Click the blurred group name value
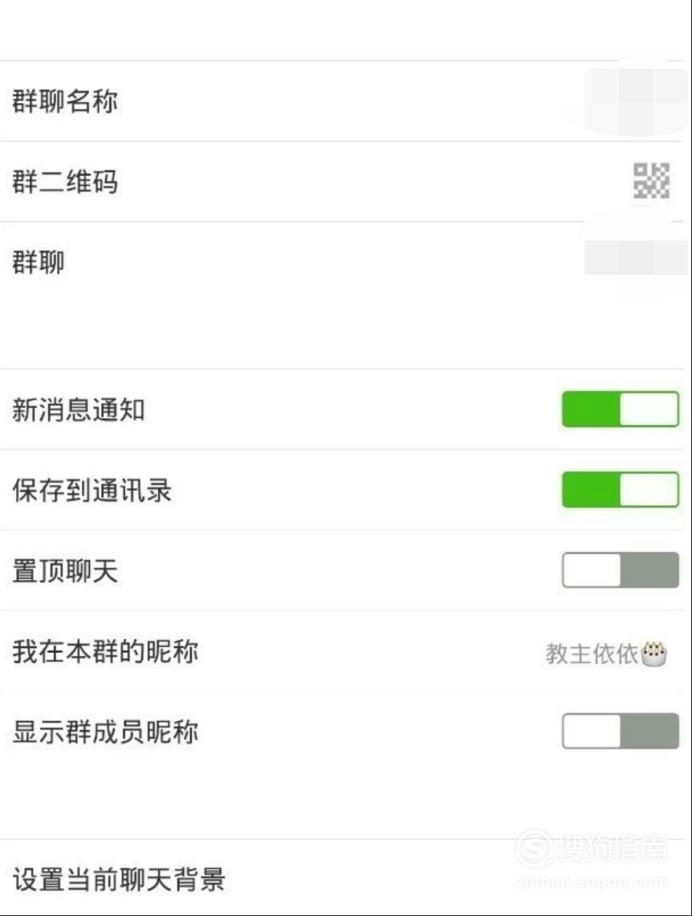Viewport: 692px width, 916px height. pos(637,102)
